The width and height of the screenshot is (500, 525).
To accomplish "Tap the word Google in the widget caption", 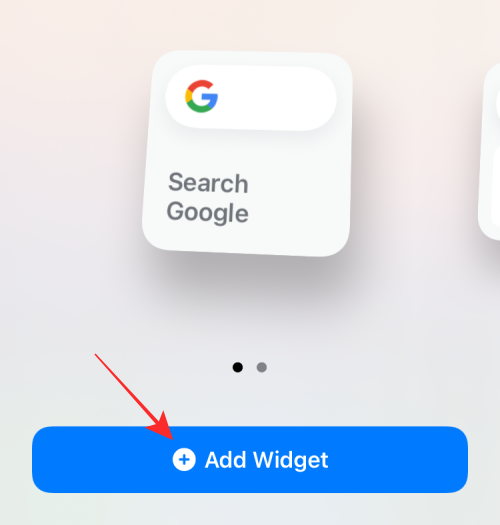I will click(208, 213).
